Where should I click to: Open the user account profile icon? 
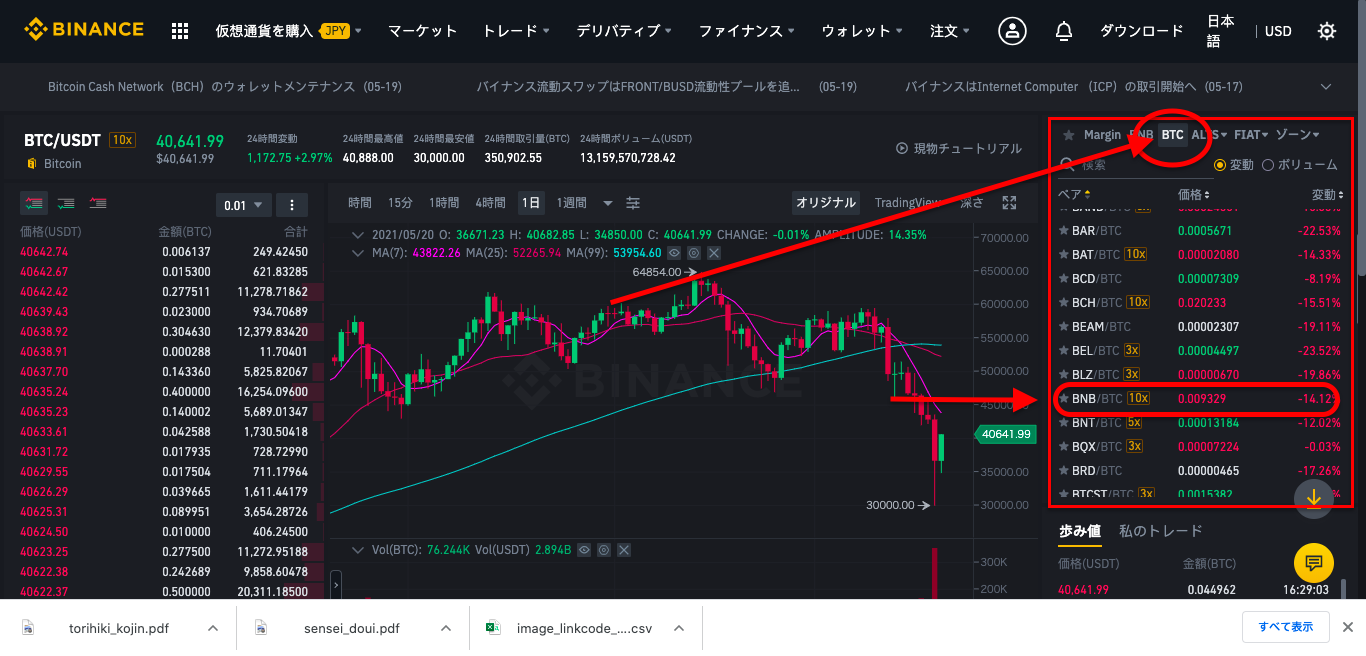coord(1013,31)
